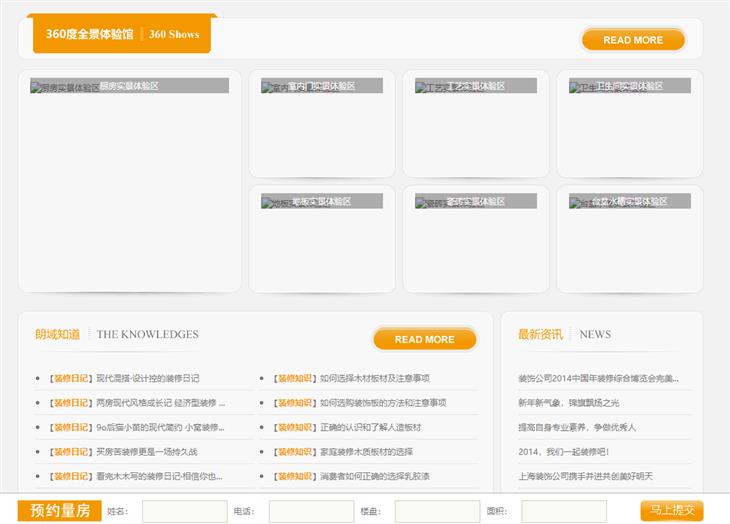Viewport: 730px width, 524px height.
Task: Open the 工艺实景体验区 thumbnail
Action: click(475, 123)
